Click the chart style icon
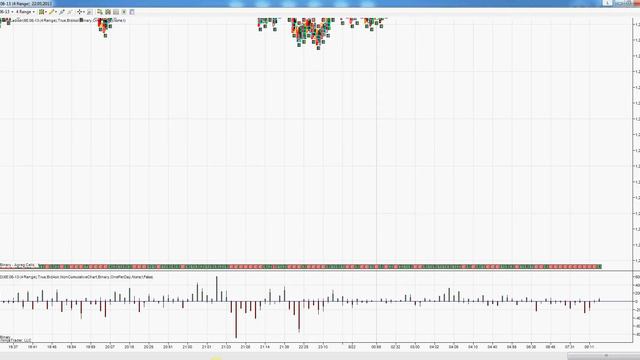The height and width of the screenshot is (360, 640). (41, 12)
